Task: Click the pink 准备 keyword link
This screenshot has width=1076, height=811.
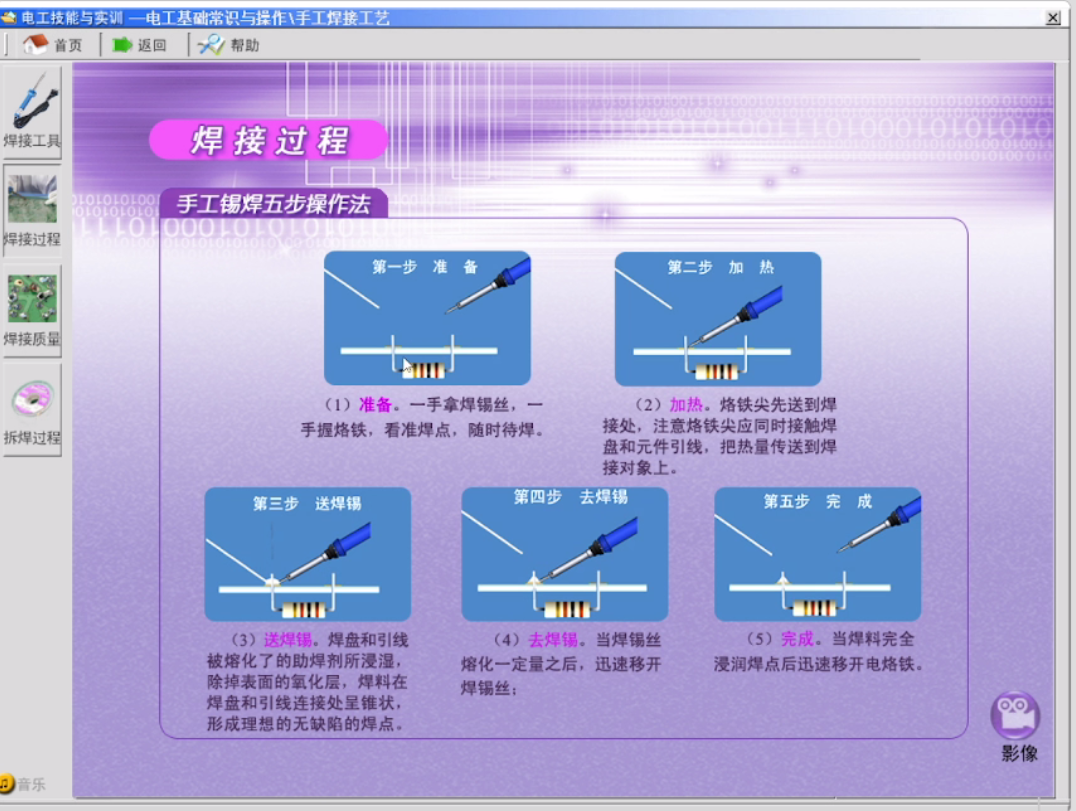Action: click(375, 406)
